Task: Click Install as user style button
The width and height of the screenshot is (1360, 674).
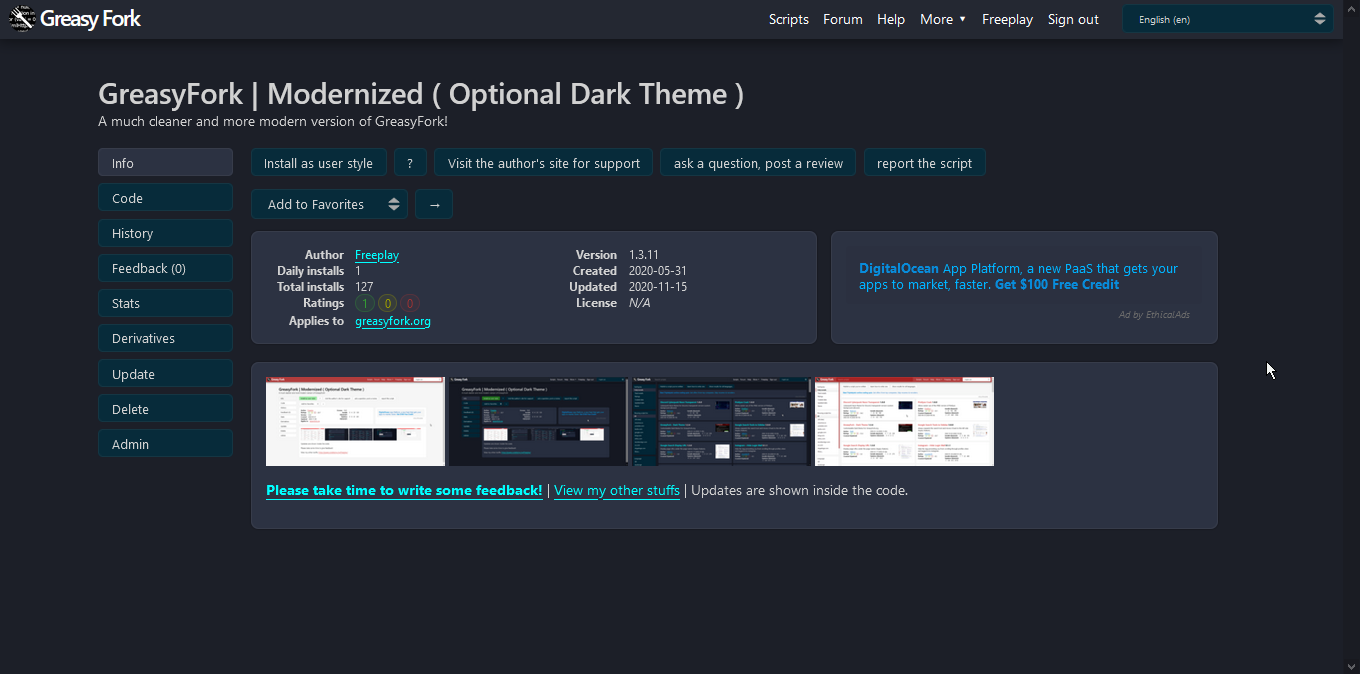Action: (x=318, y=163)
